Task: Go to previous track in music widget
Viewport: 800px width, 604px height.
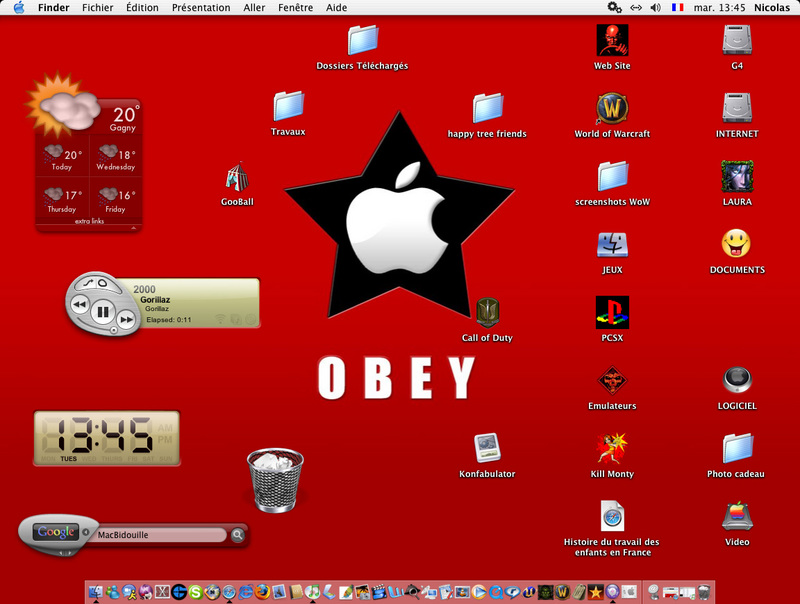Action: [80, 305]
